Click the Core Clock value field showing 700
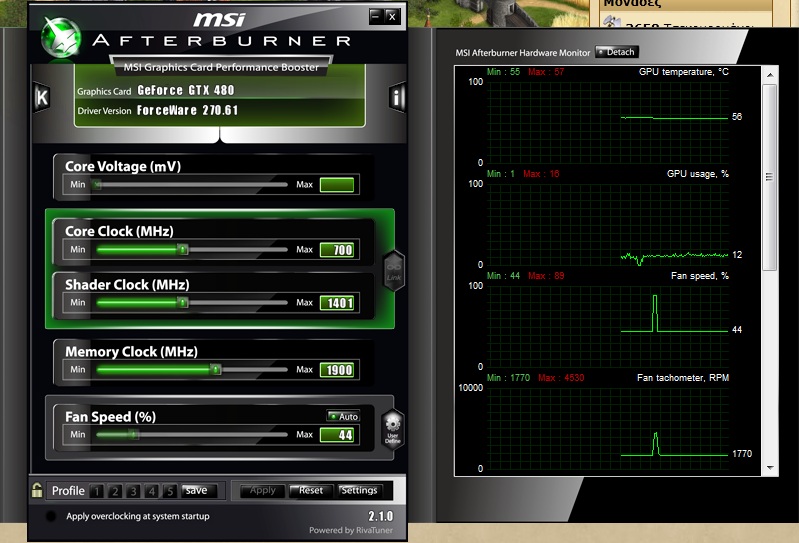 pos(337,250)
